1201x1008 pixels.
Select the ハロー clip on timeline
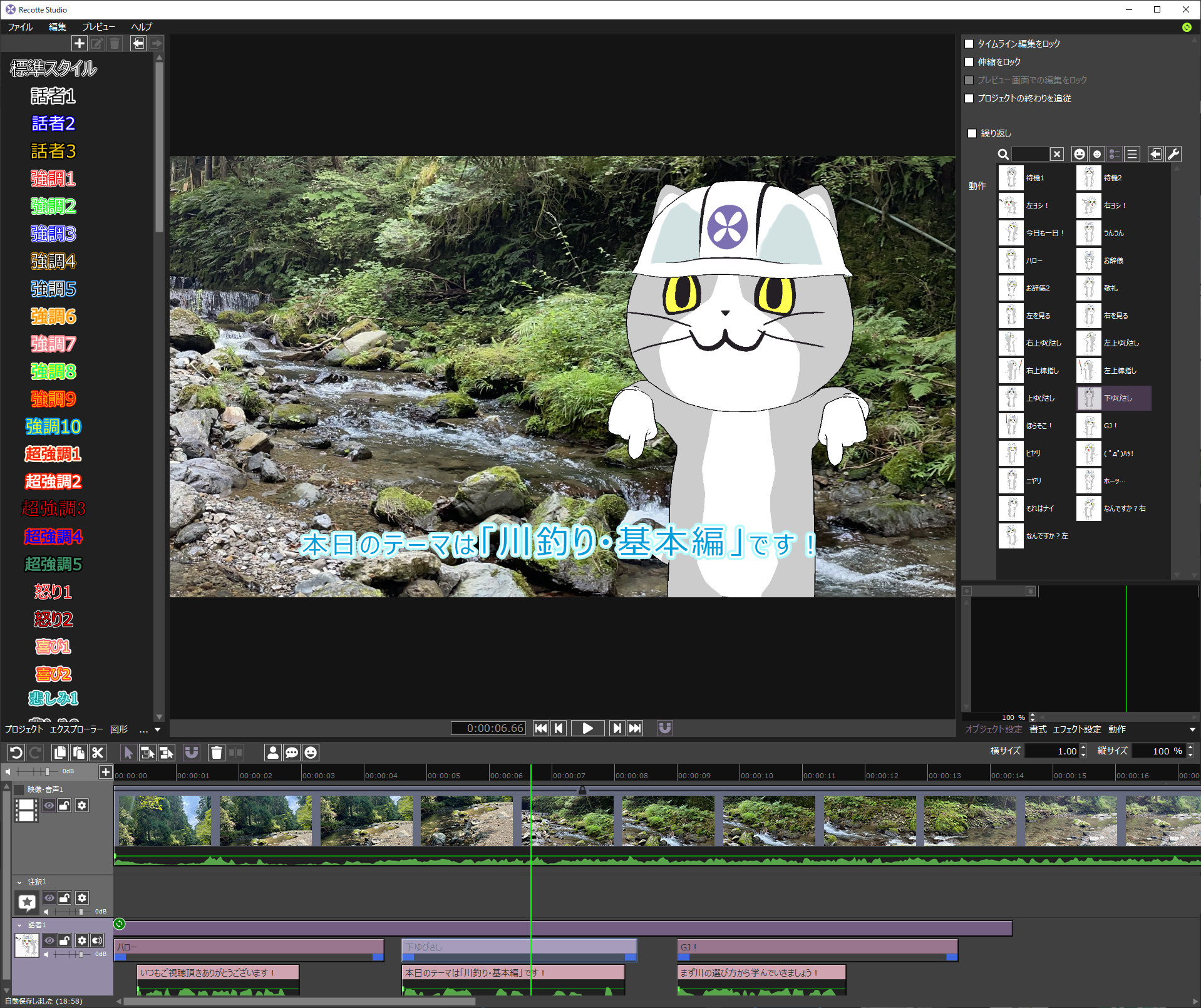click(x=249, y=949)
